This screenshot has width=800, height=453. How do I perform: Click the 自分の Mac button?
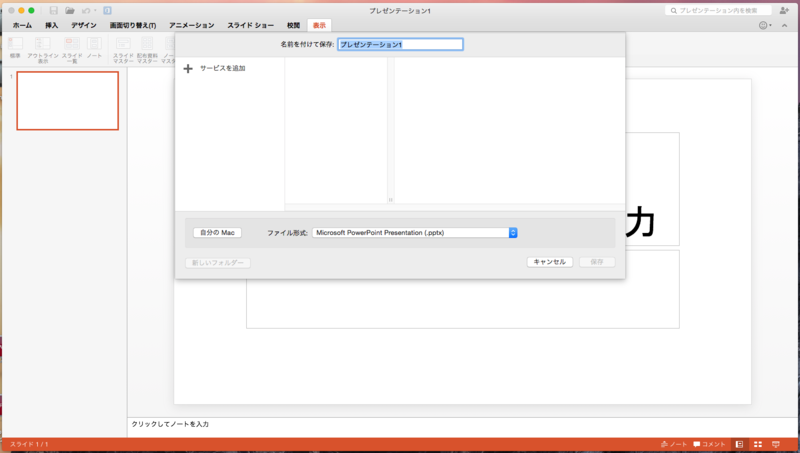coord(217,233)
